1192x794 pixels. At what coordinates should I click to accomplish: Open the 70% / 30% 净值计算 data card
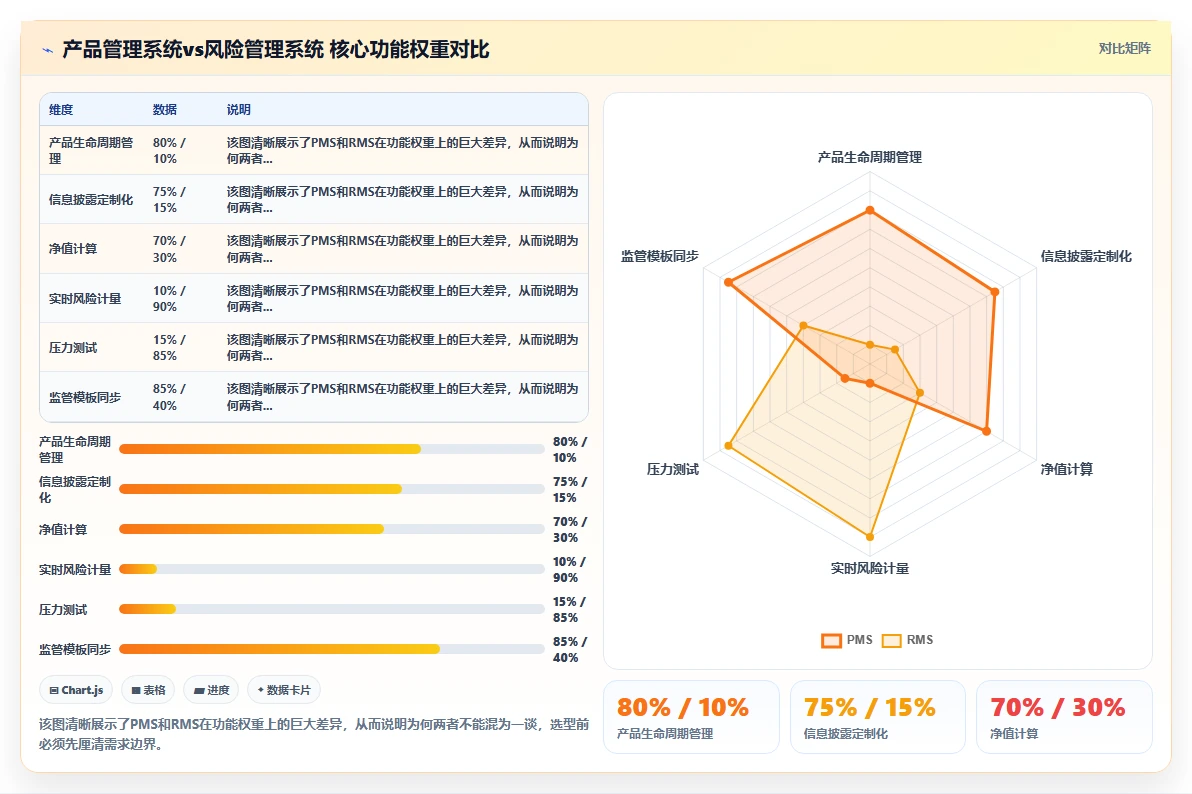click(1064, 716)
